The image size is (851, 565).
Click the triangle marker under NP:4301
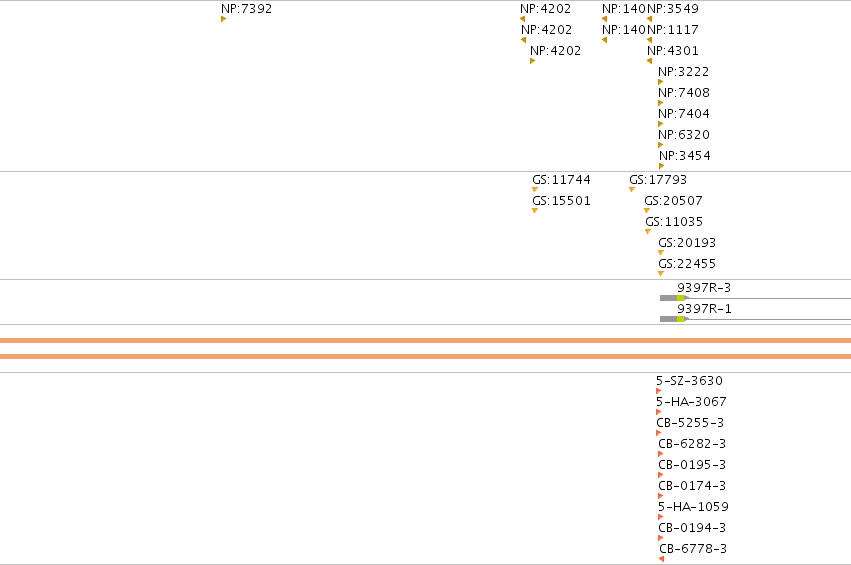click(x=650, y=61)
